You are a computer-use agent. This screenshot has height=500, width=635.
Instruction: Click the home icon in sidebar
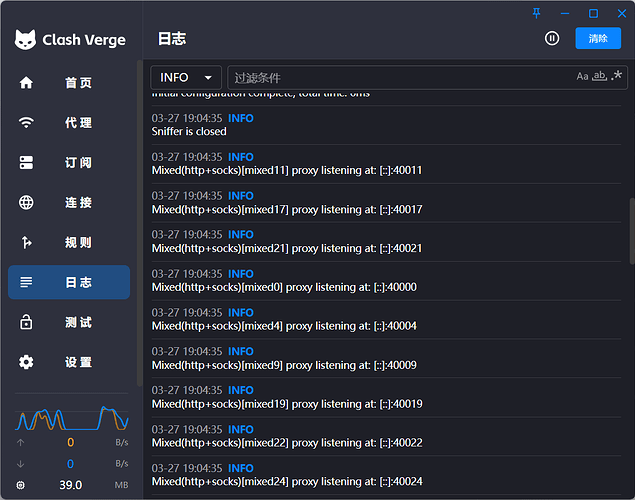[26, 83]
